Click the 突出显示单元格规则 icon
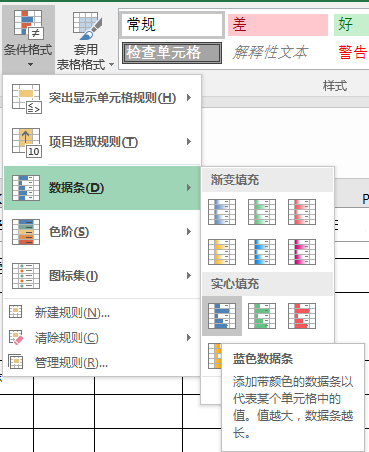The image size is (369, 452). 26,99
